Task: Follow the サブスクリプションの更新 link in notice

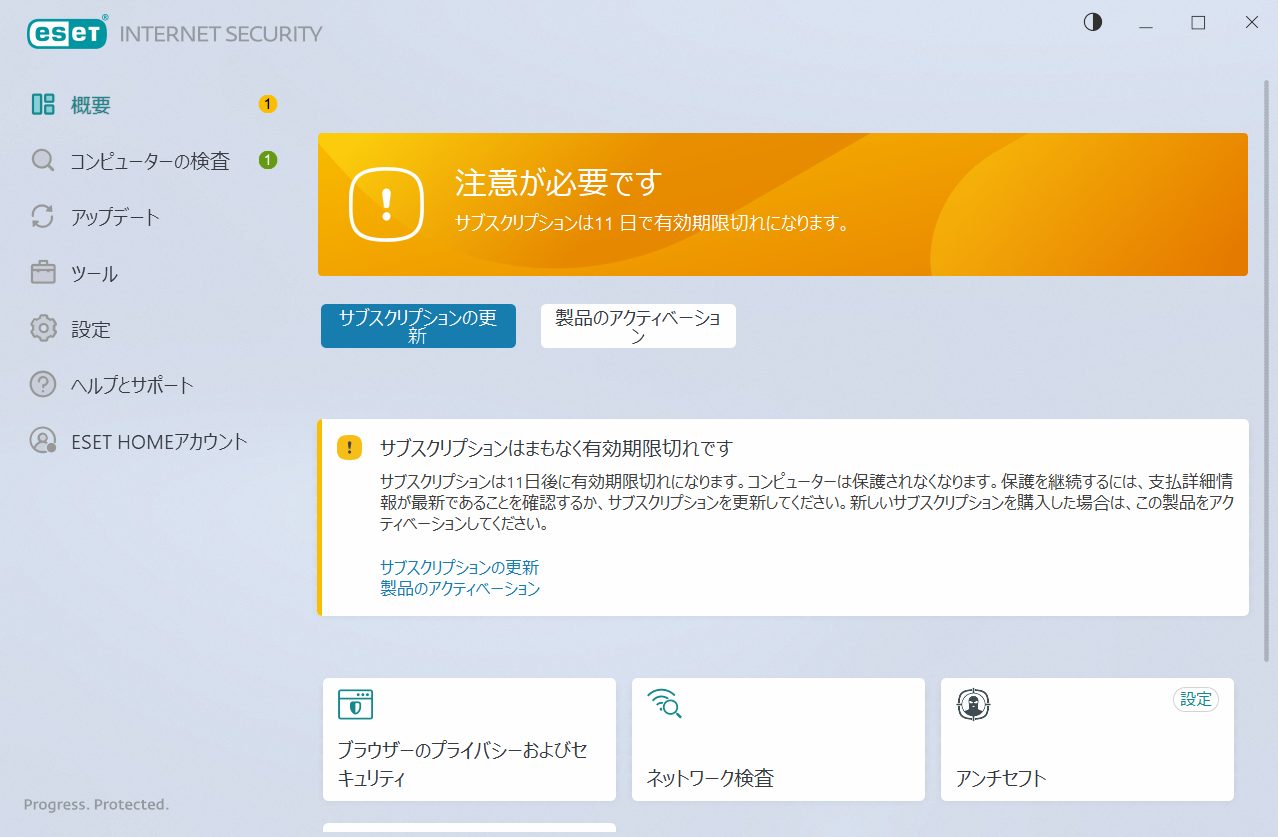Action: [459, 567]
